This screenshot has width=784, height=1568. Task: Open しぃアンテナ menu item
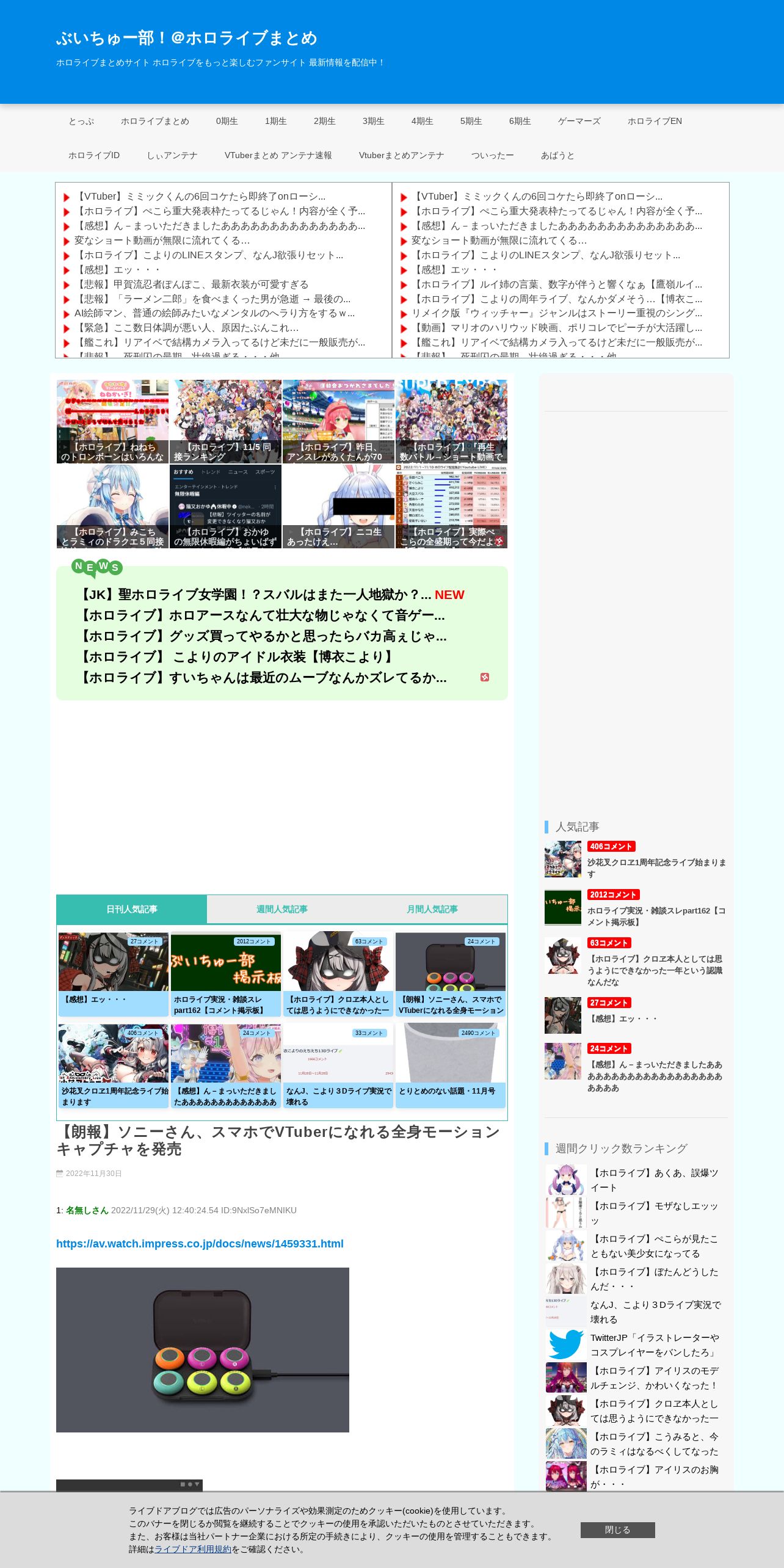click(x=172, y=155)
